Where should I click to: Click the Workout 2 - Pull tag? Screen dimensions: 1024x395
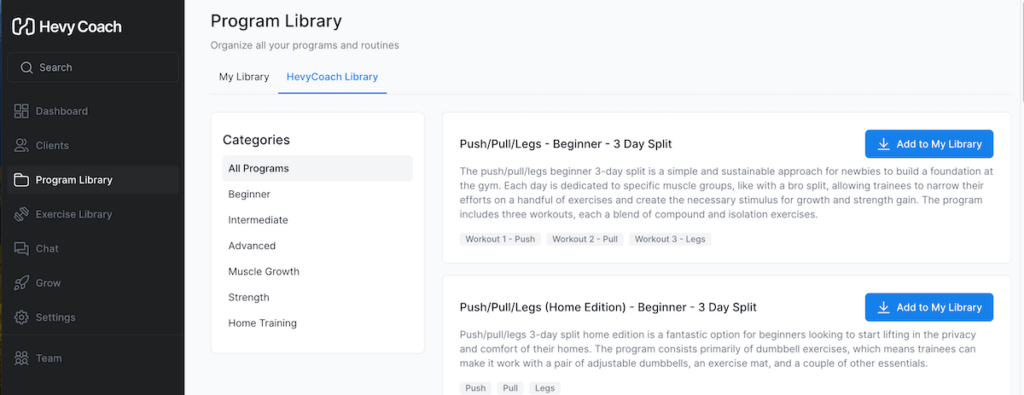click(x=585, y=239)
